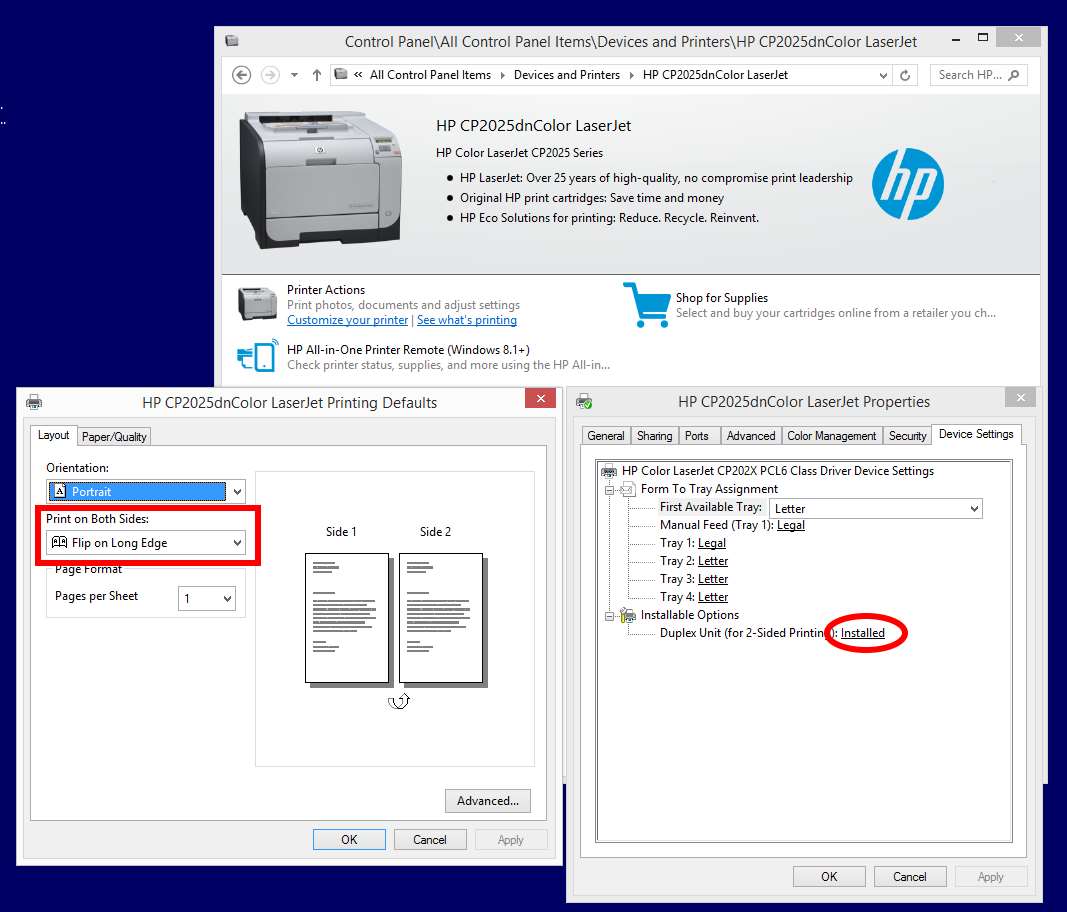Click the Forward arrow in Control Panel window
Screen dimensions: 1067x912
[x=270, y=75]
